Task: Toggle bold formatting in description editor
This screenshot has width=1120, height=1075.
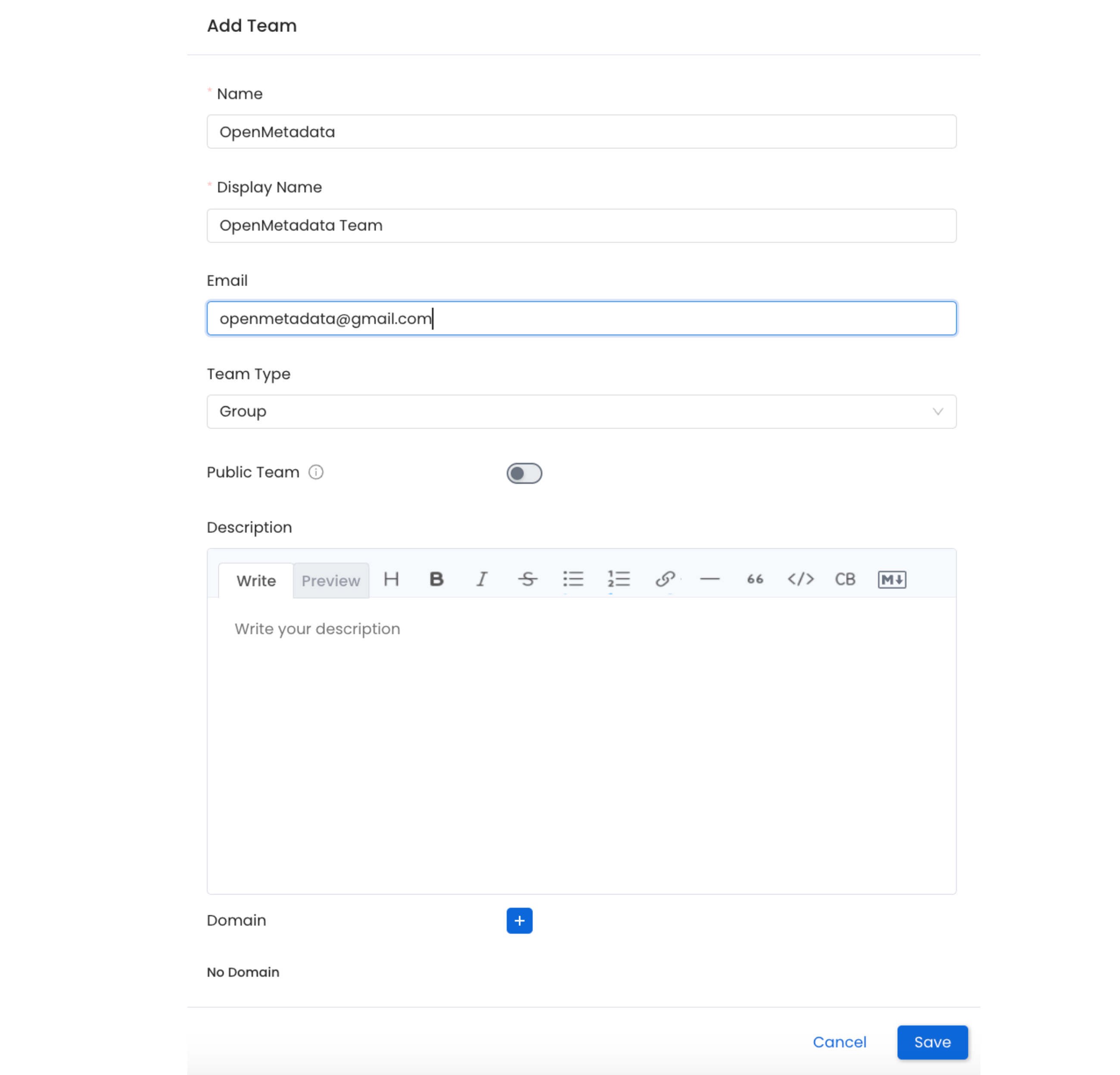Action: pyautogui.click(x=436, y=579)
